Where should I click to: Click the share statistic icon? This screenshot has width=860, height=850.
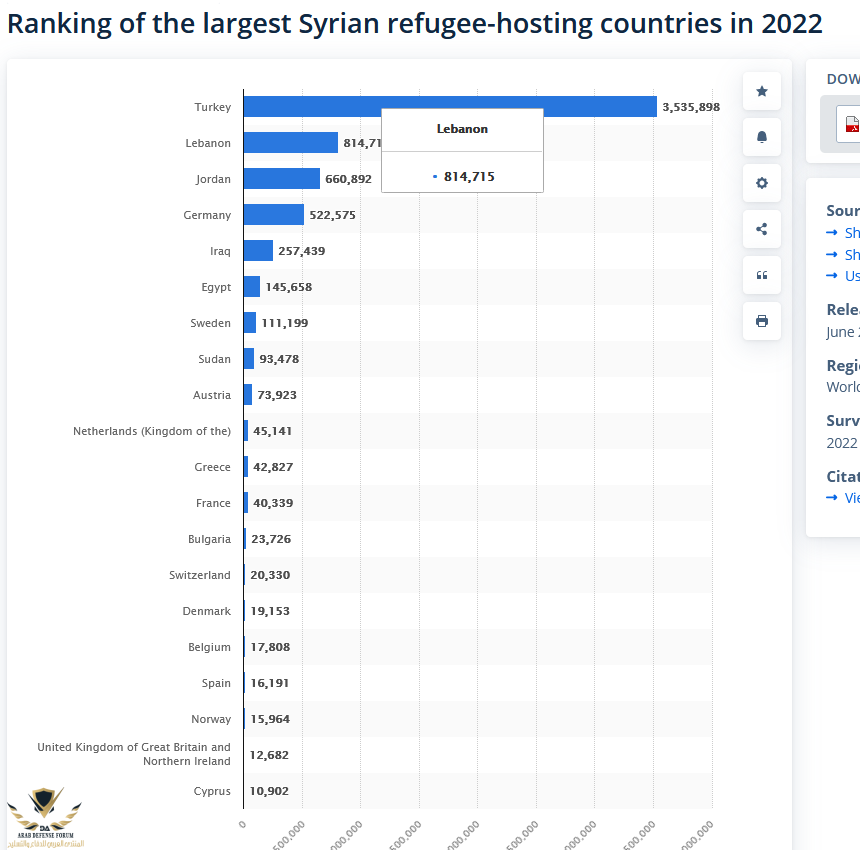(762, 229)
